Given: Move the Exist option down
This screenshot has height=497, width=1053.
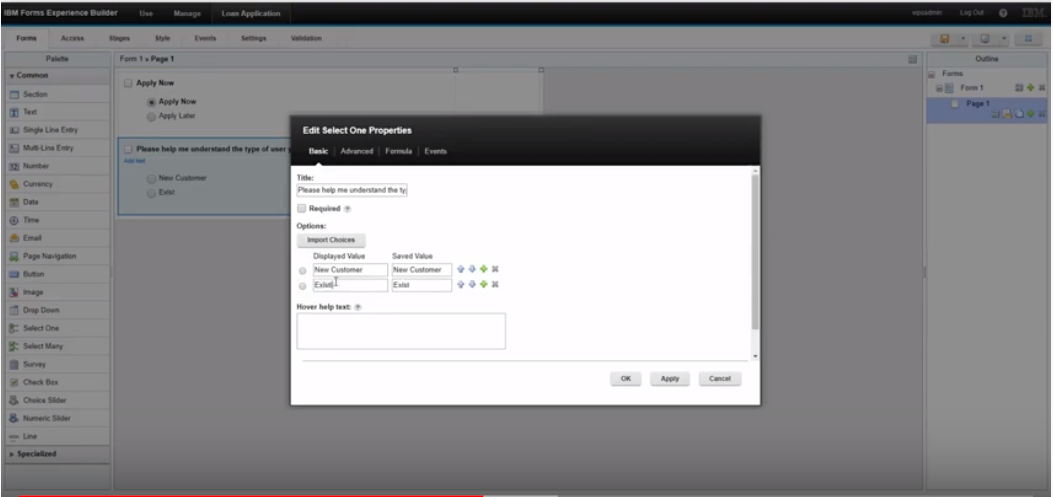Looking at the screenshot, I should (472, 285).
